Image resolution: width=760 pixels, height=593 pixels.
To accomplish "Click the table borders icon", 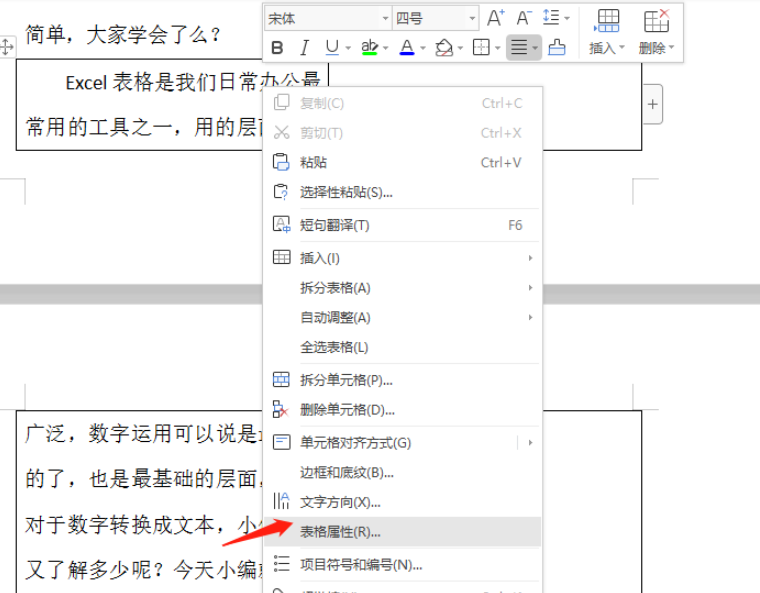I will pyautogui.click(x=481, y=48).
